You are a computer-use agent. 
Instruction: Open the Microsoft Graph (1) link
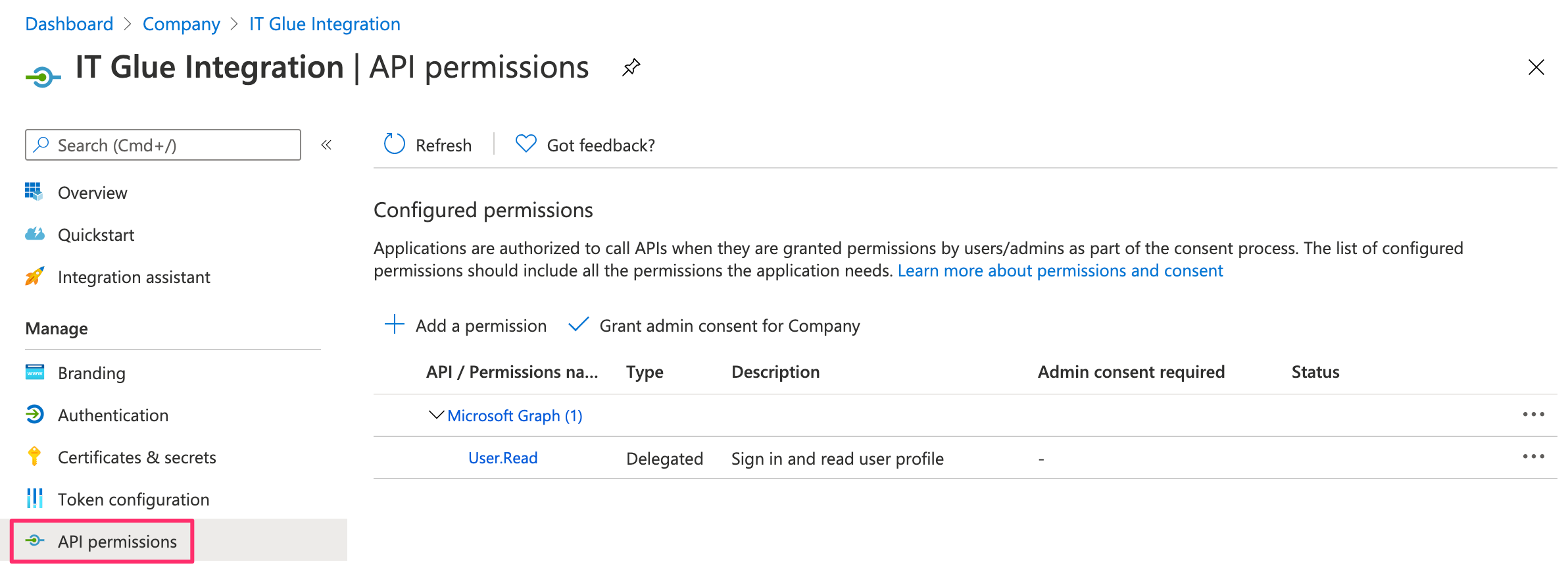click(515, 415)
